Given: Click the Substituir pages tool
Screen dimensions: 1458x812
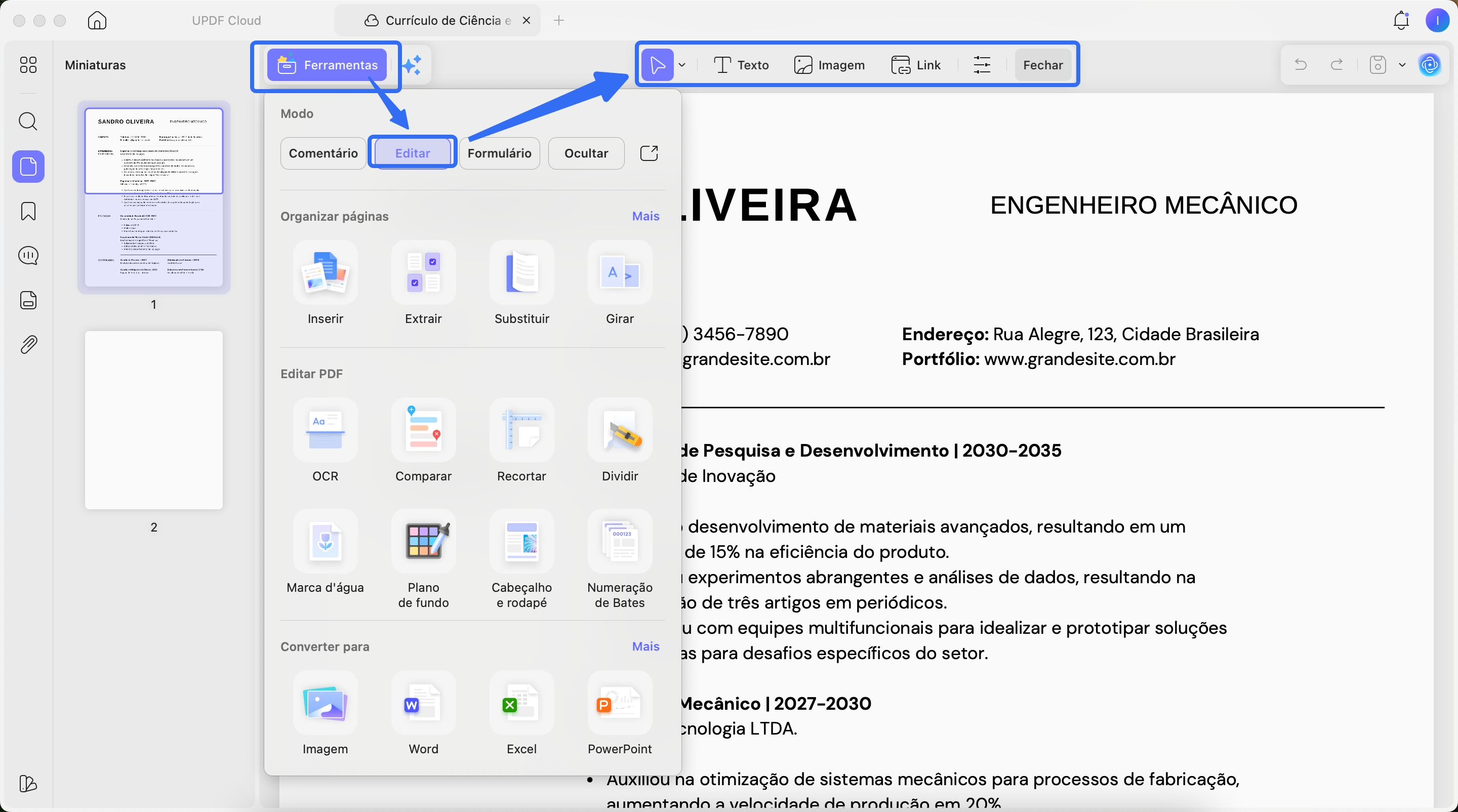Looking at the screenshot, I should (522, 283).
